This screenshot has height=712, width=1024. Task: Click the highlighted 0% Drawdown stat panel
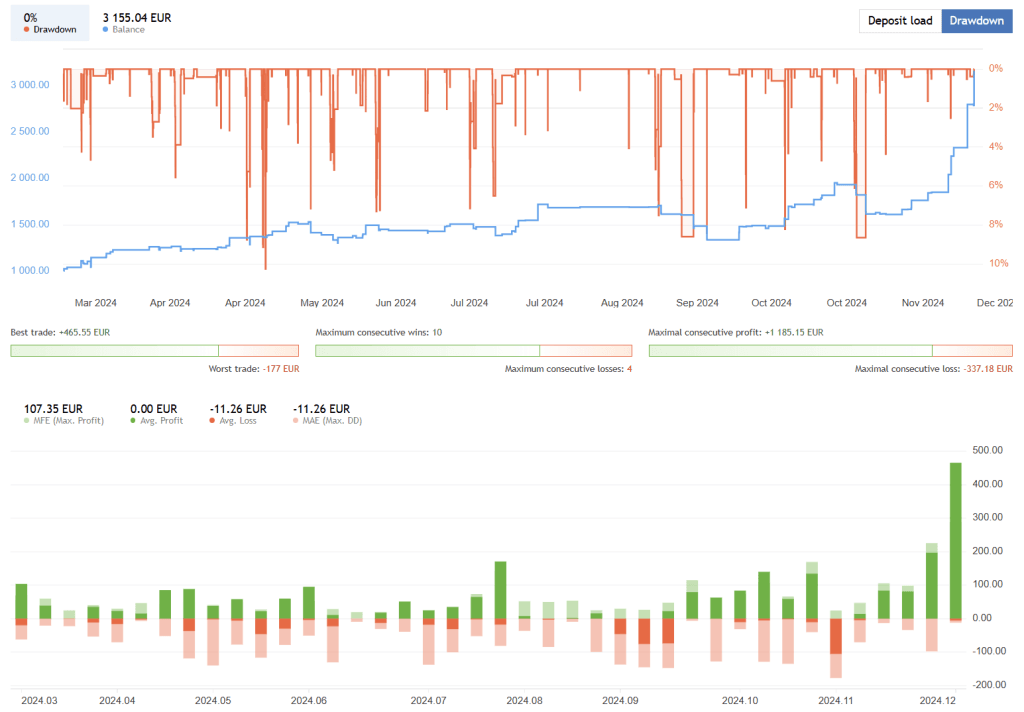[x=49, y=21]
